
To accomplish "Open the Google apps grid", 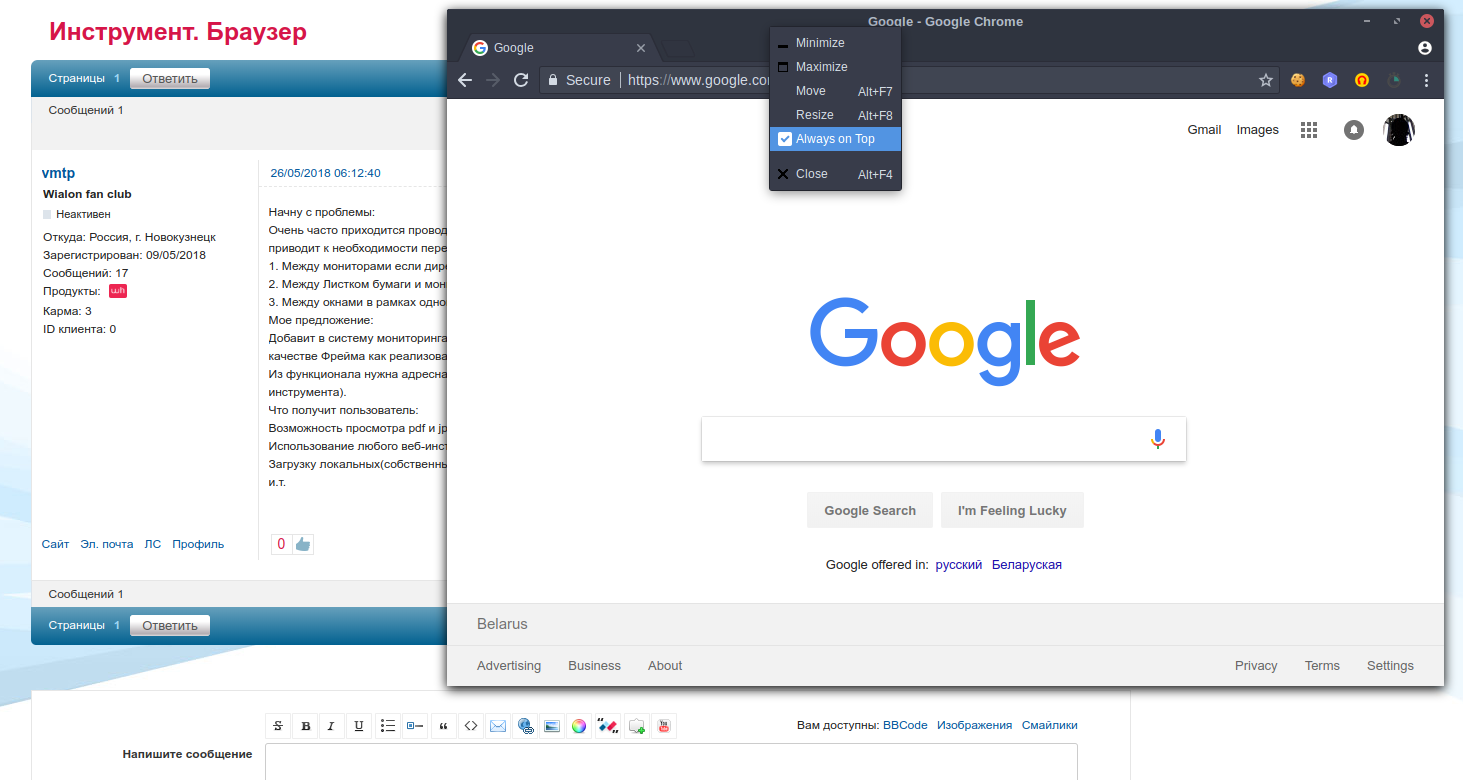I will tap(1308, 130).
